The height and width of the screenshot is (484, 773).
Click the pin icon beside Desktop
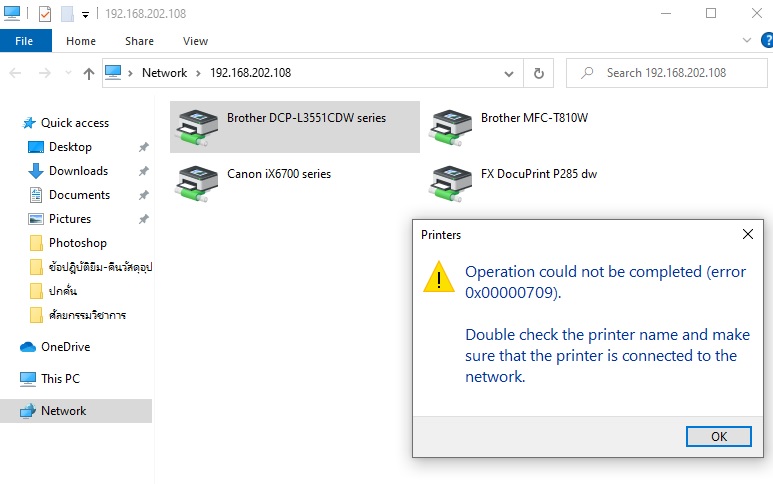click(143, 147)
